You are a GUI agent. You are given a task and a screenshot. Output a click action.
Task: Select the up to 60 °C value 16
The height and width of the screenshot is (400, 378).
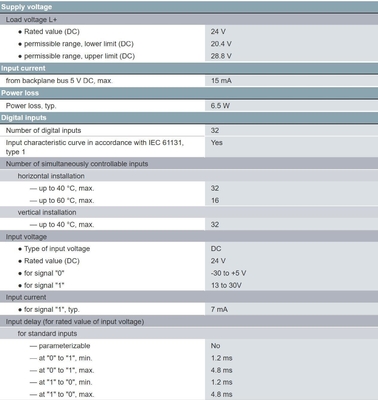(215, 200)
